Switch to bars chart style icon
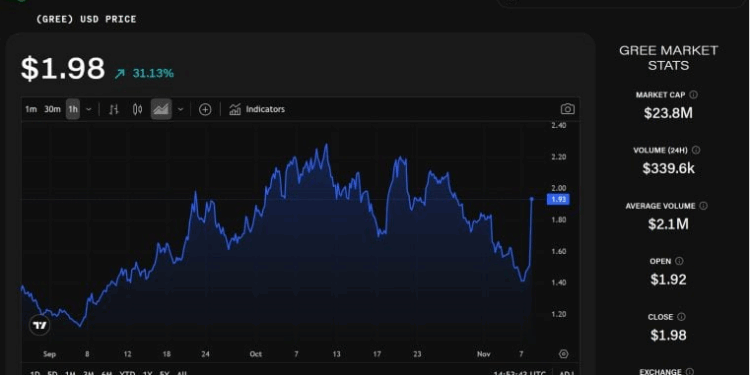The width and height of the screenshot is (750, 375). click(x=113, y=110)
